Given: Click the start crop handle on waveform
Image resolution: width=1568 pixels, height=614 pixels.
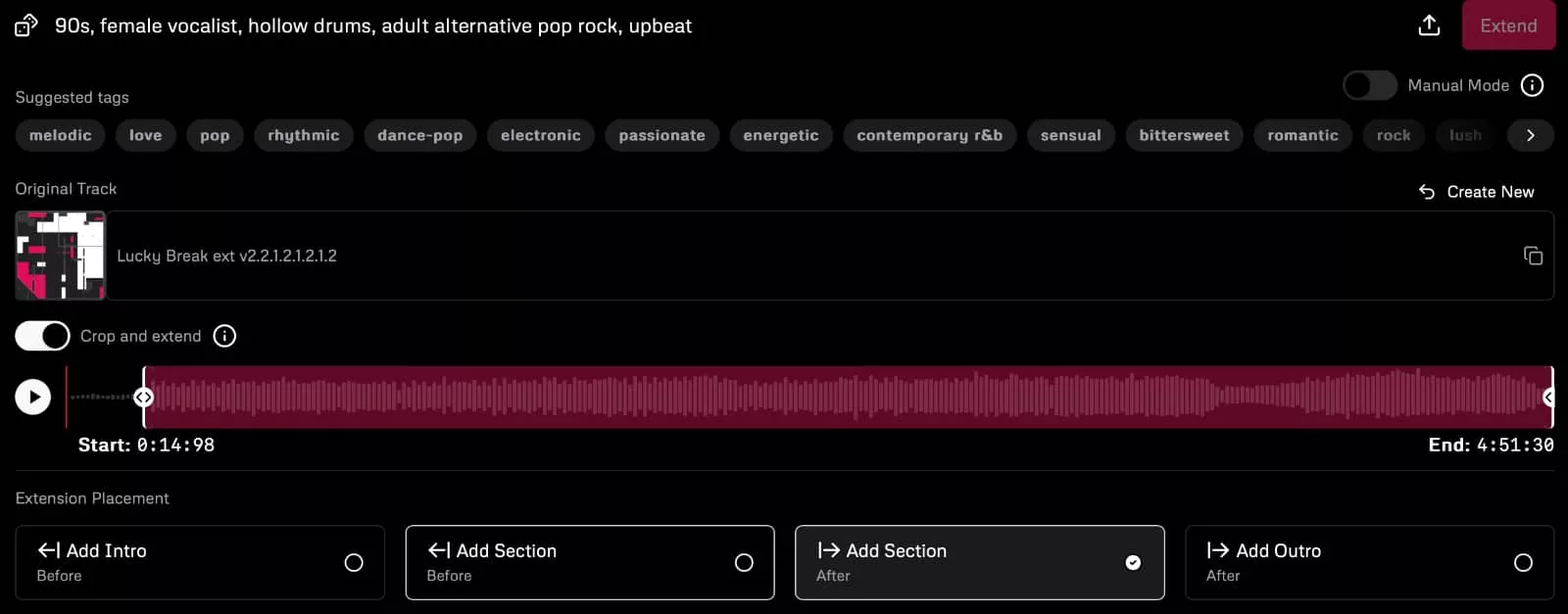Looking at the screenshot, I should [x=144, y=397].
